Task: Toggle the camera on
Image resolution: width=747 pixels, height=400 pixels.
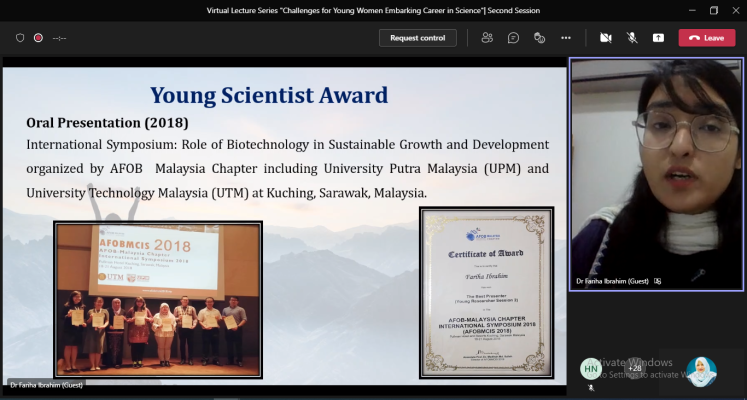Action: pos(605,38)
